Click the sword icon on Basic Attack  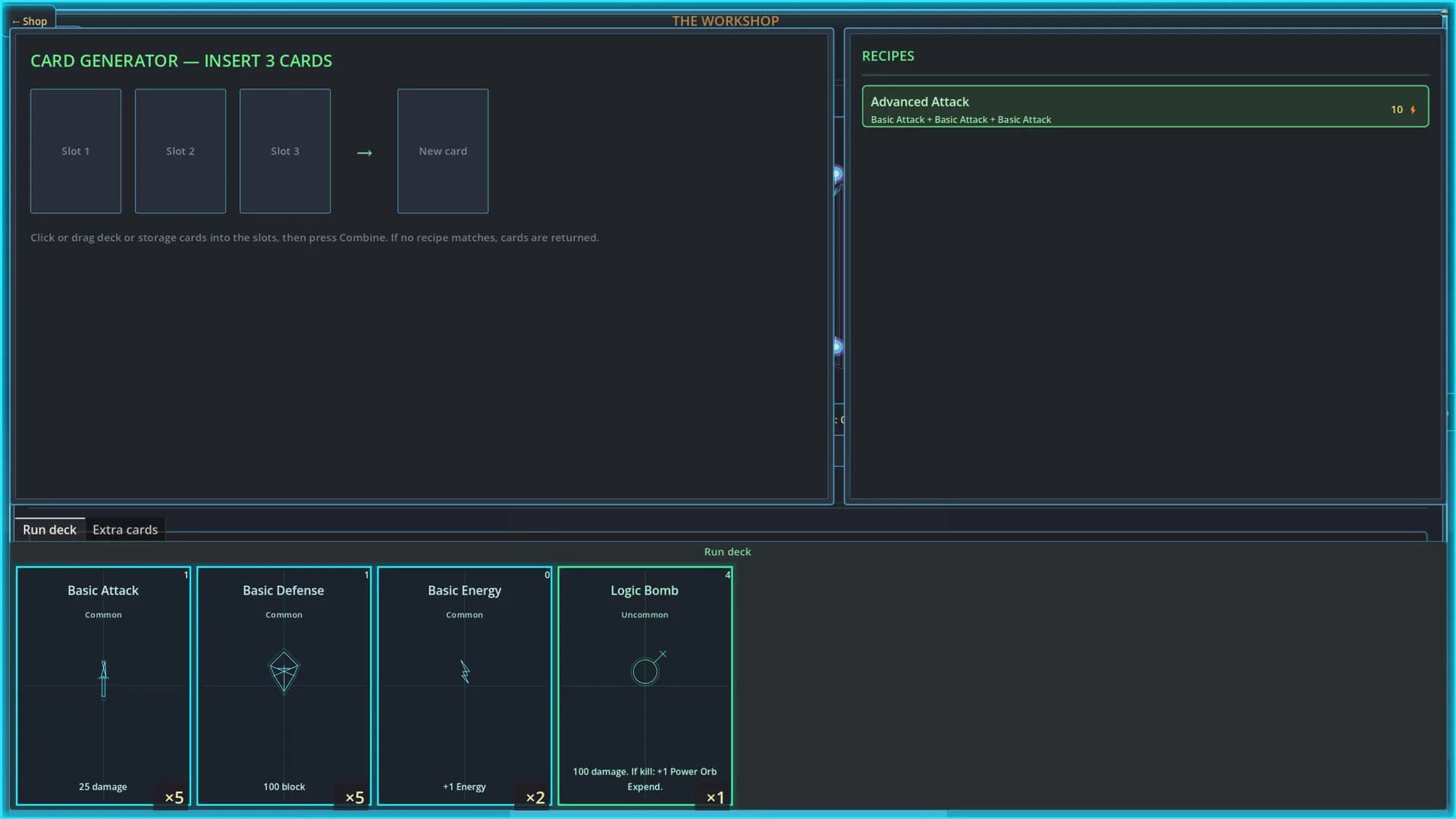click(x=104, y=679)
